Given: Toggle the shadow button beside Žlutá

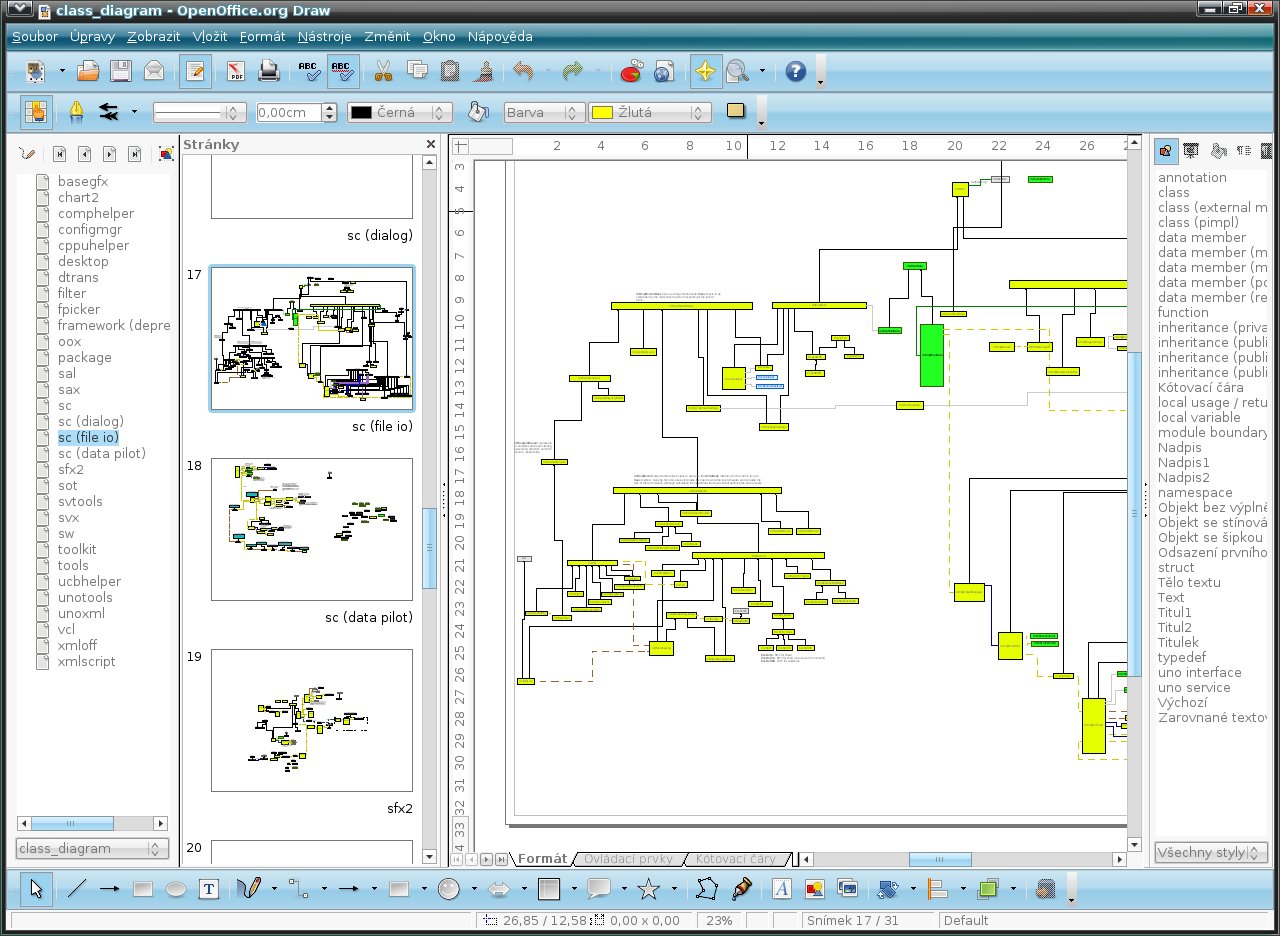Looking at the screenshot, I should coord(736,111).
